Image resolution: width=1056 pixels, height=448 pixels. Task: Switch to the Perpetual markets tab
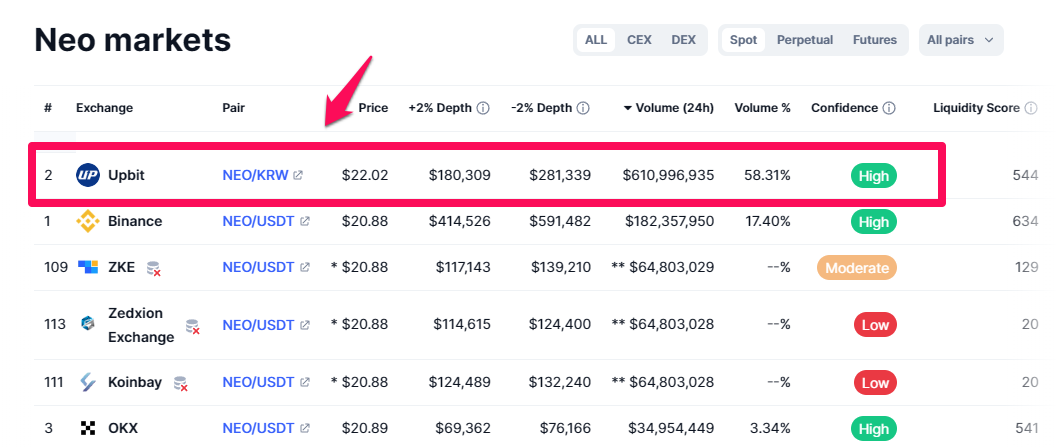point(805,40)
